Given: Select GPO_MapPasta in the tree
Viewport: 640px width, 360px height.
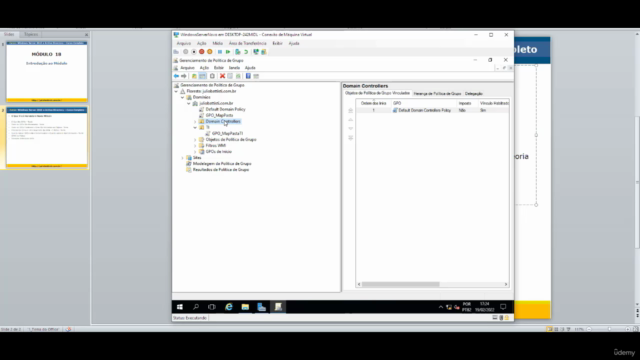Looking at the screenshot, I should point(219,116).
